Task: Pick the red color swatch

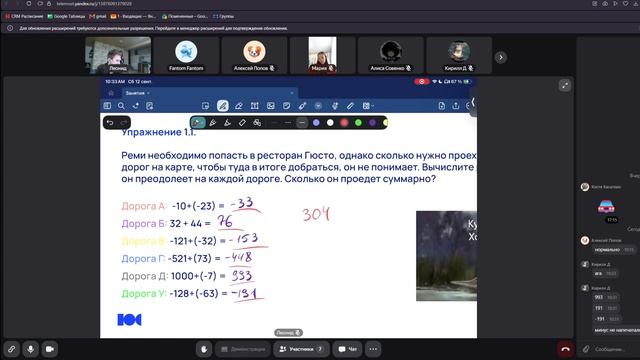Action: (x=344, y=122)
